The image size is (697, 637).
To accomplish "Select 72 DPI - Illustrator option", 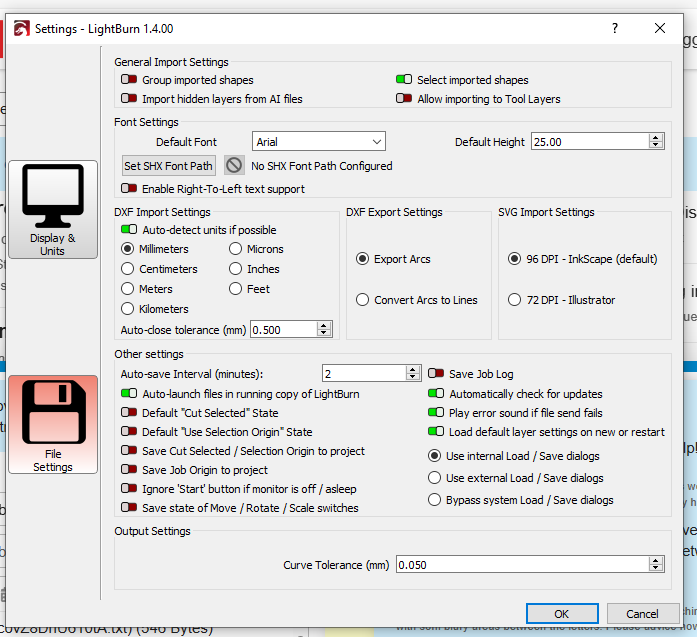I will click(515, 300).
